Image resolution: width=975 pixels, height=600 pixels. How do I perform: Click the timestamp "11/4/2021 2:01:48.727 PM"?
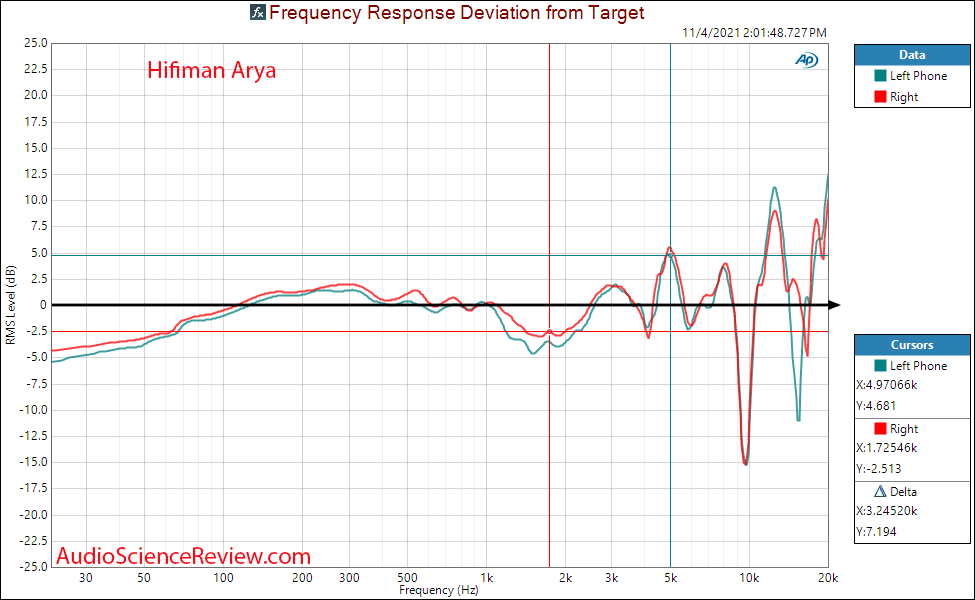[x=754, y=32]
